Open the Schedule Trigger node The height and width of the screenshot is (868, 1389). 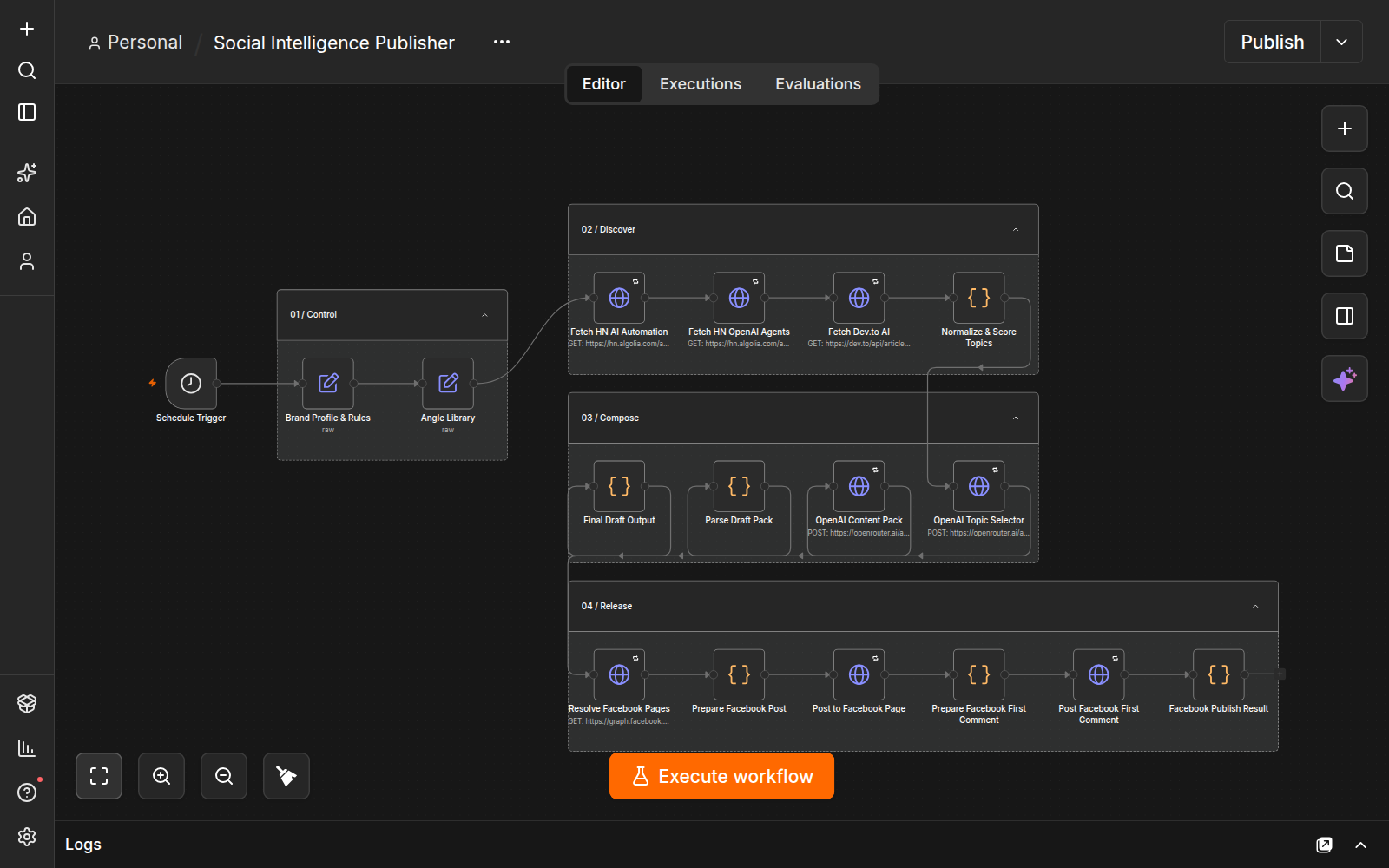click(x=191, y=383)
